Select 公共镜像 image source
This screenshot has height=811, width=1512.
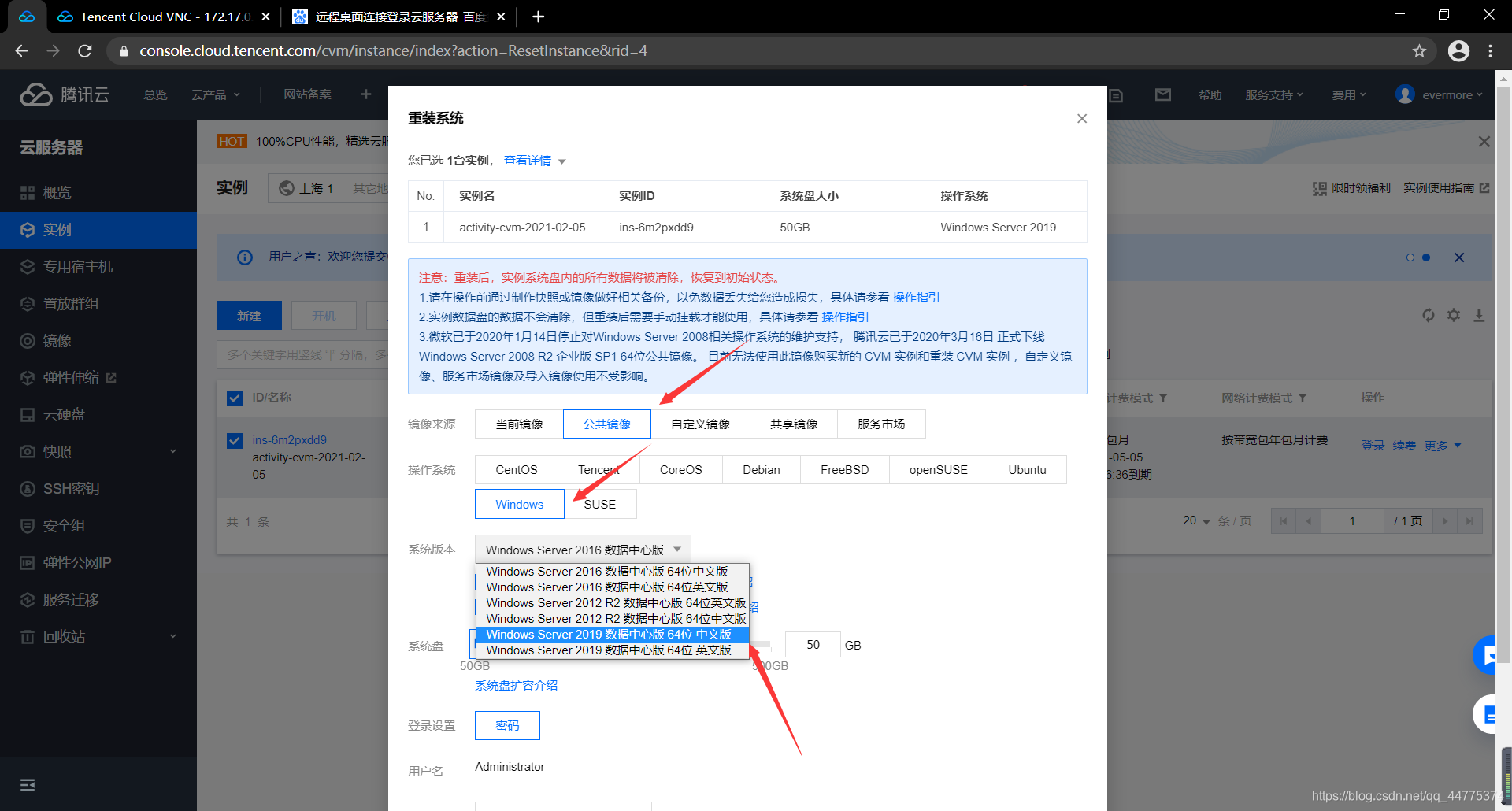point(607,424)
